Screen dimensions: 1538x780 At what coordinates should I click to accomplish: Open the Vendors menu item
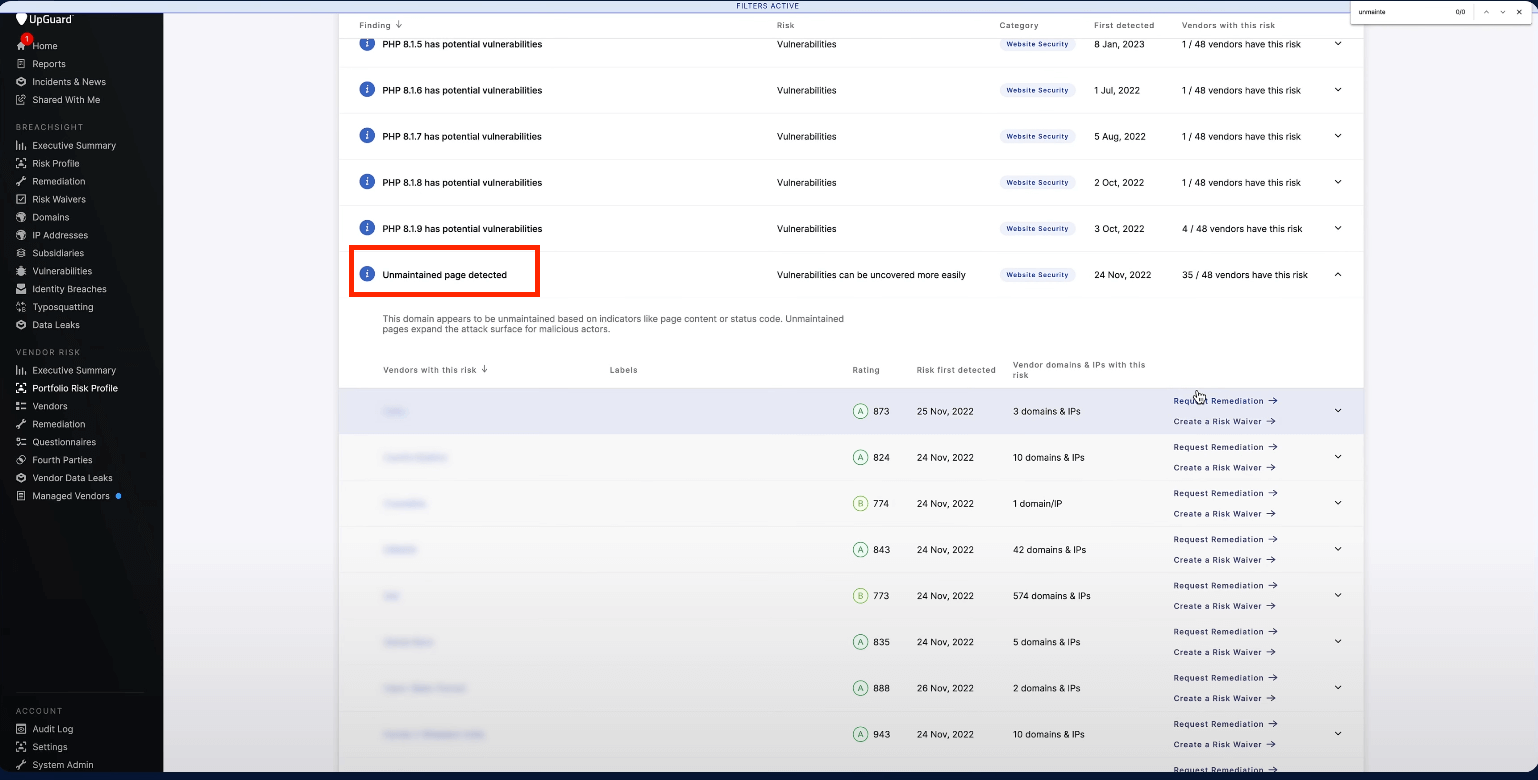pos(50,407)
